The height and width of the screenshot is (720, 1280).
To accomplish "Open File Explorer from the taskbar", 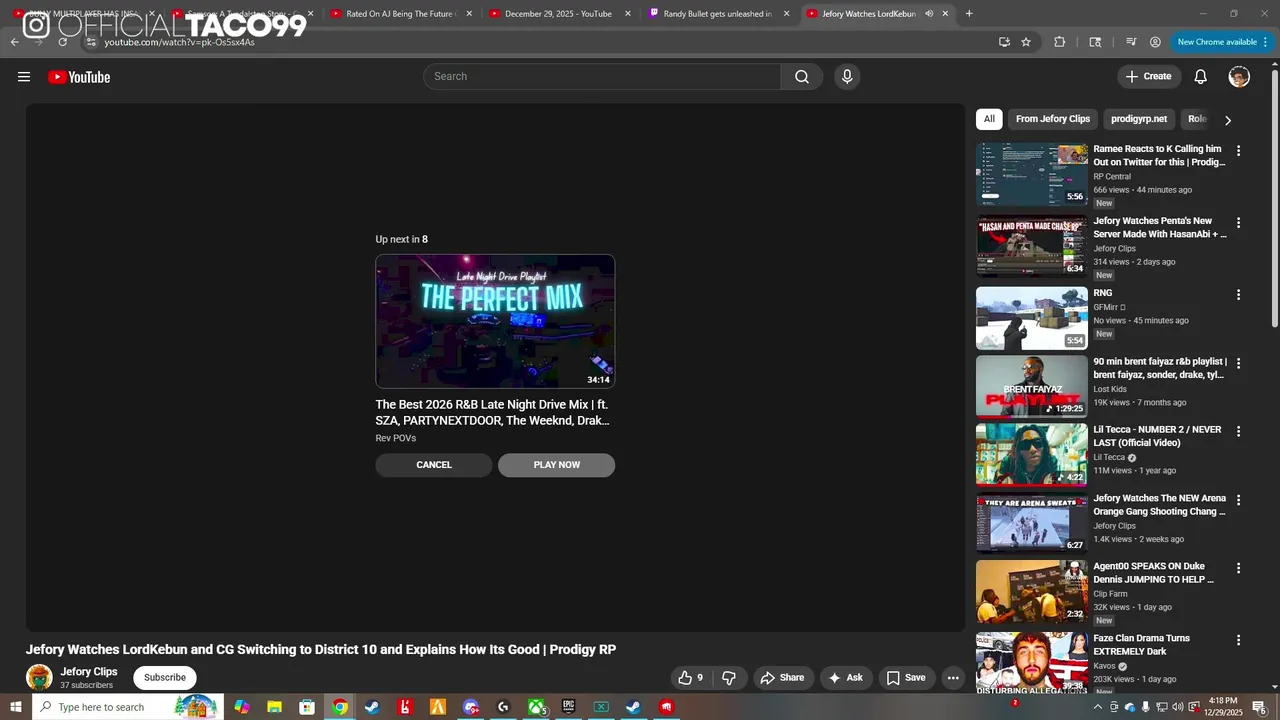I will [274, 707].
